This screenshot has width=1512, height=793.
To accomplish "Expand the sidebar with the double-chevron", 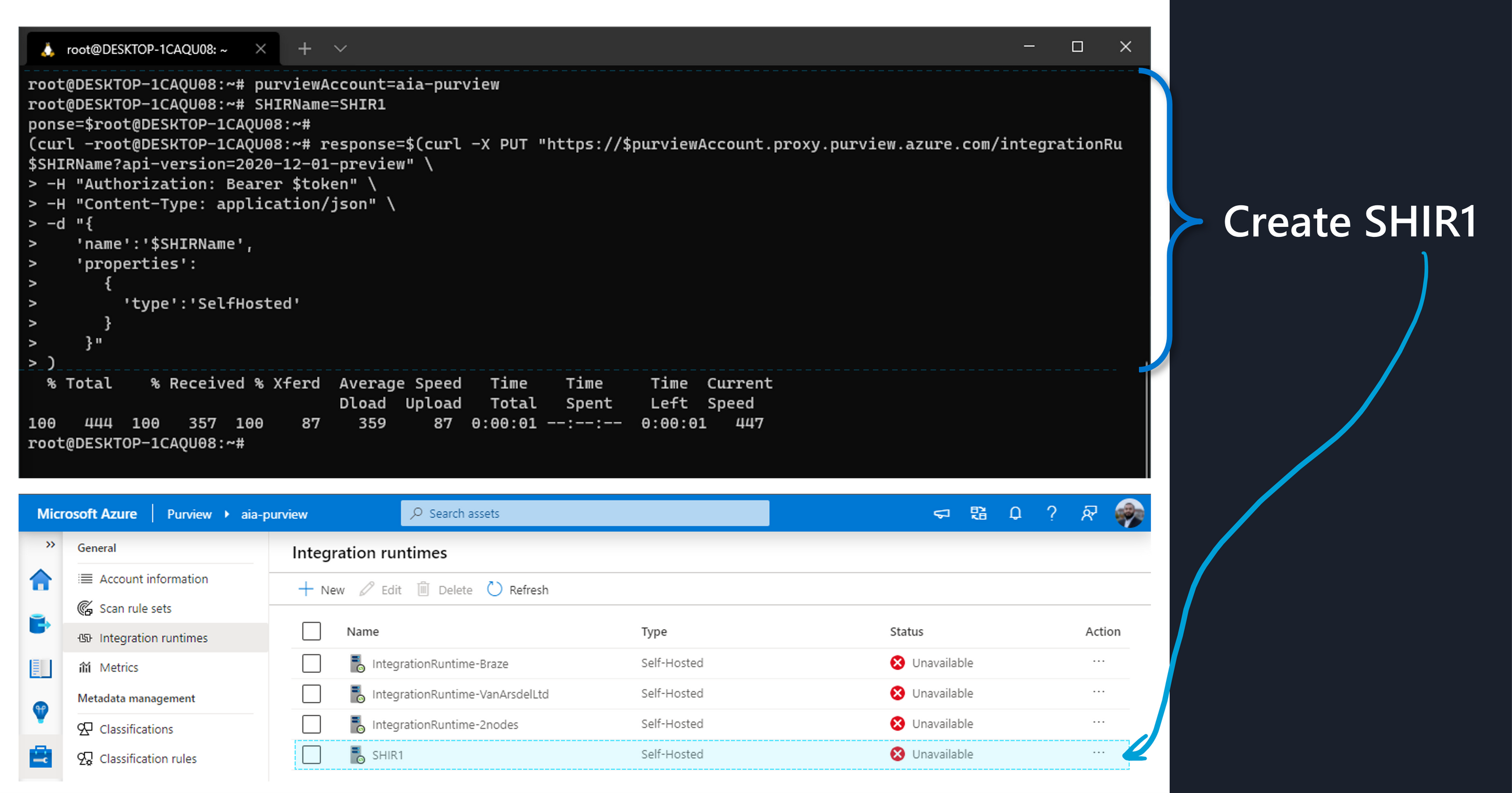I will point(50,545).
